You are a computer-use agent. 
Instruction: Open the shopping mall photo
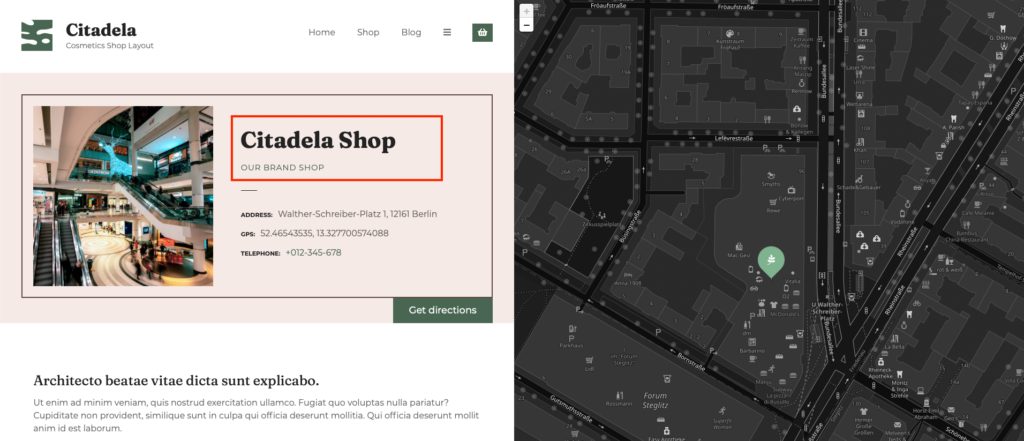click(123, 196)
